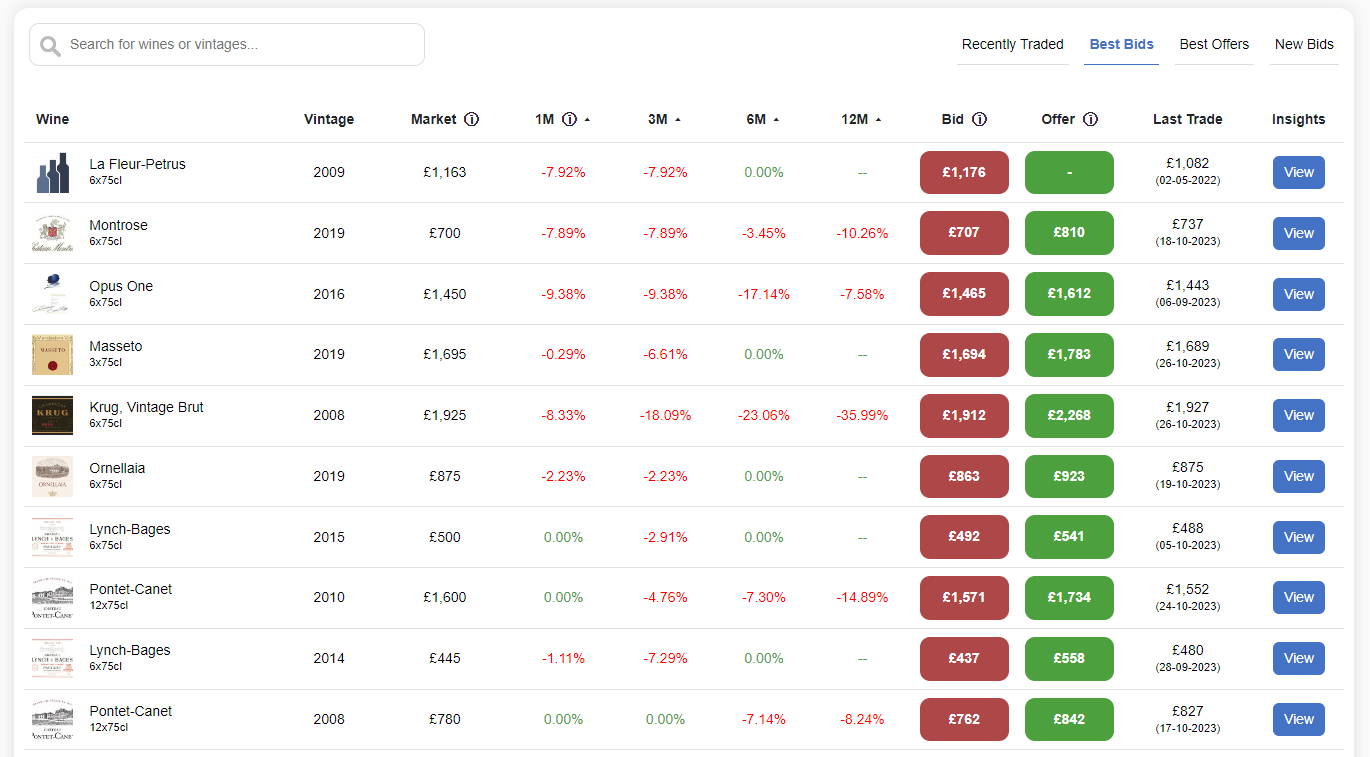View insights for Ornellaia 2019
Screen dimensions: 1370x757
pyautogui.click(x=1299, y=476)
